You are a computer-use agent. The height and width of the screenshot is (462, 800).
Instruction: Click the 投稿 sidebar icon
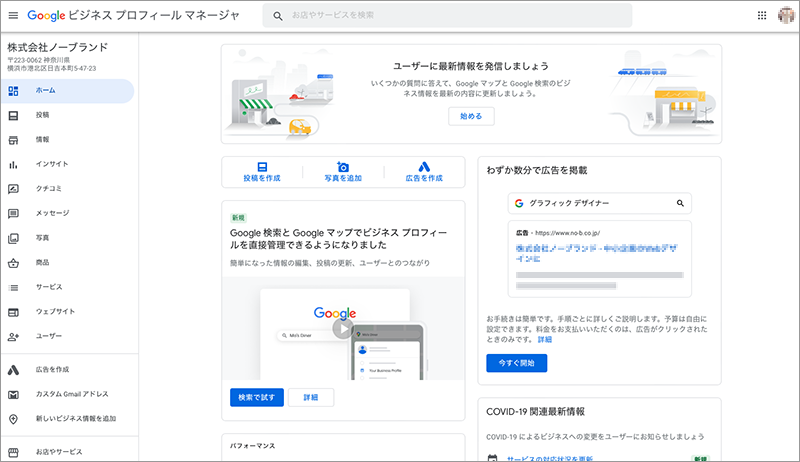[13, 116]
